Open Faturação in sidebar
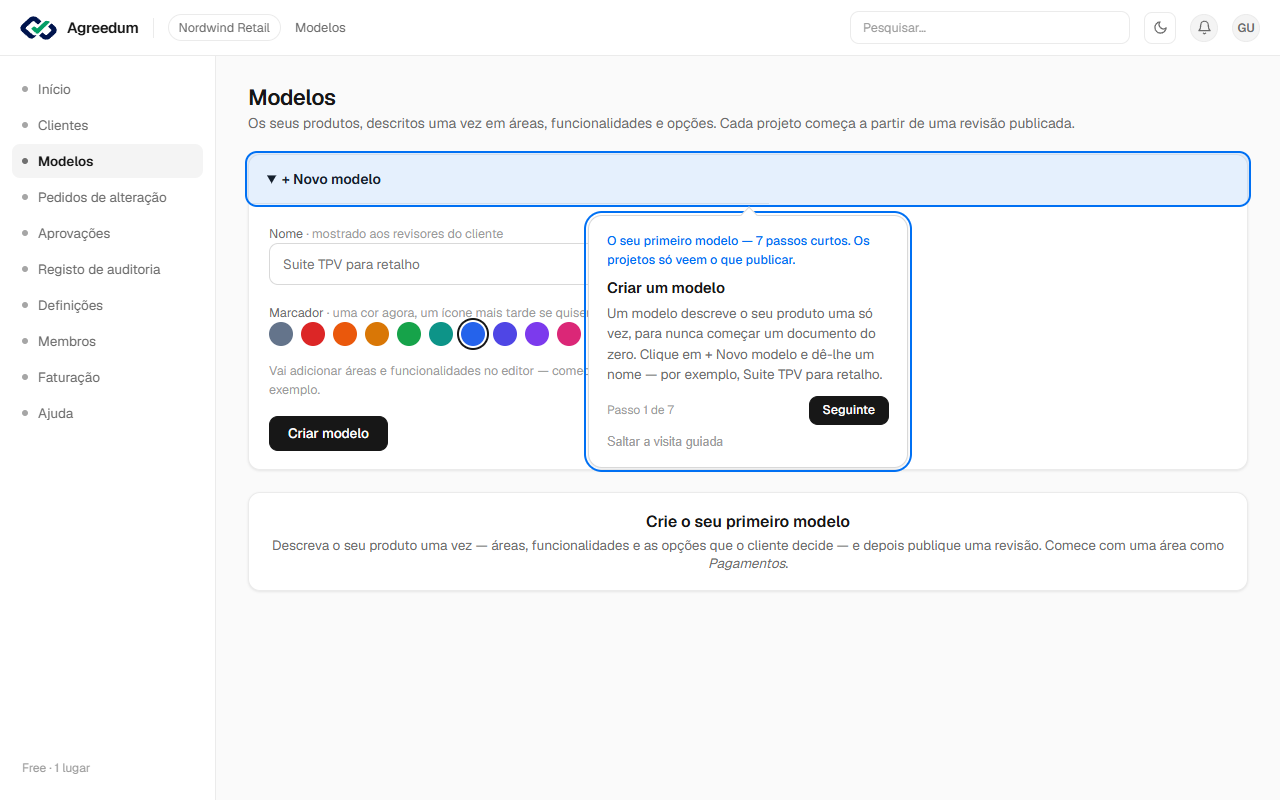The height and width of the screenshot is (800, 1280). [107, 377]
